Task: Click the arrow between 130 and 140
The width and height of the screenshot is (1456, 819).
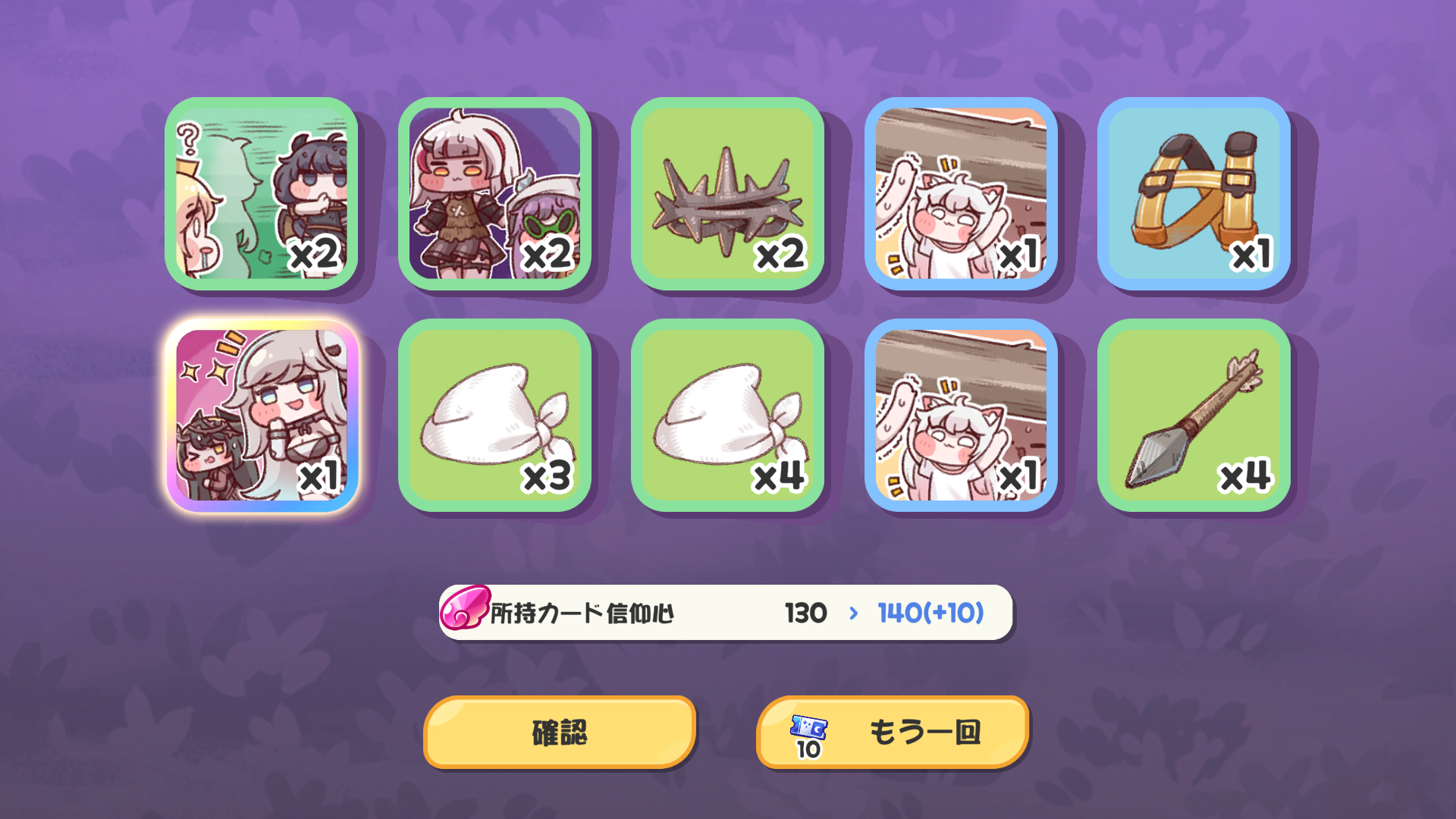Action: point(854,613)
